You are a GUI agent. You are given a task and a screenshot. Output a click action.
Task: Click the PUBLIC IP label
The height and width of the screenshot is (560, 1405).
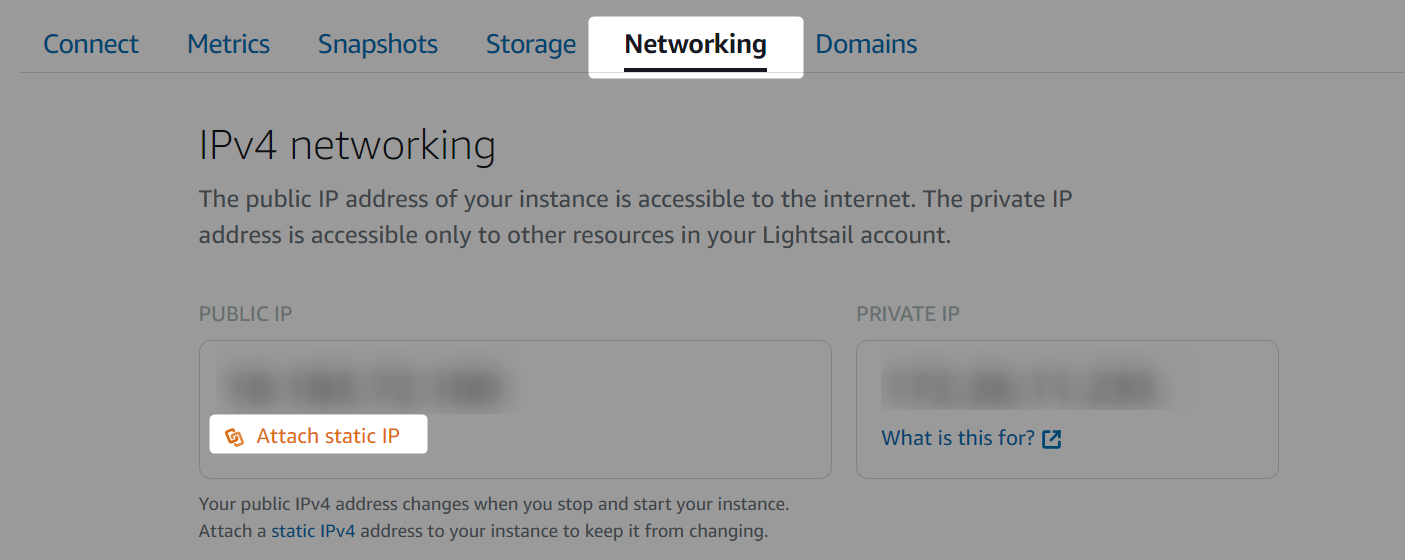click(245, 314)
